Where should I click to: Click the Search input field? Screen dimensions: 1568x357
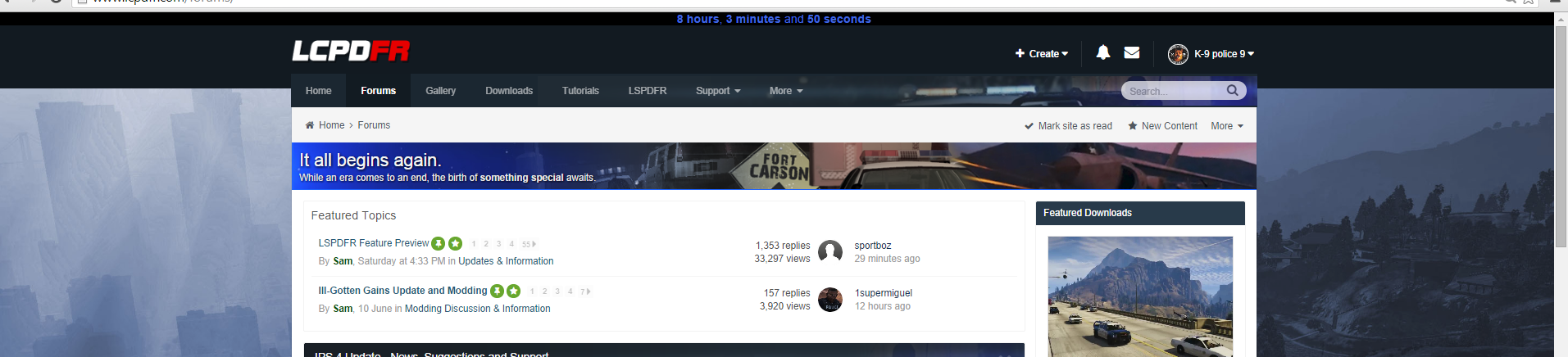tap(1174, 91)
